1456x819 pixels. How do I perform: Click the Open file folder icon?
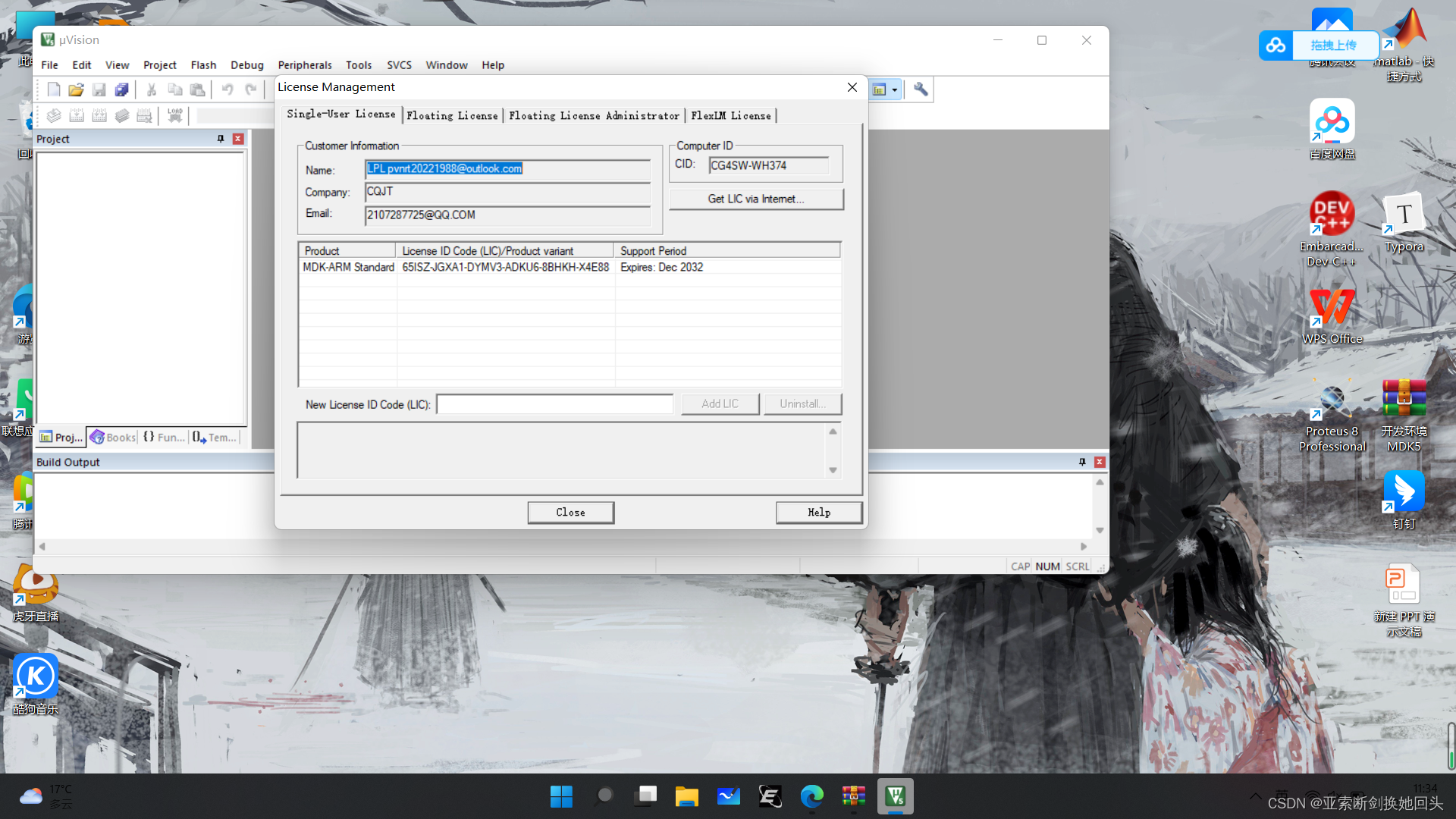pos(76,90)
